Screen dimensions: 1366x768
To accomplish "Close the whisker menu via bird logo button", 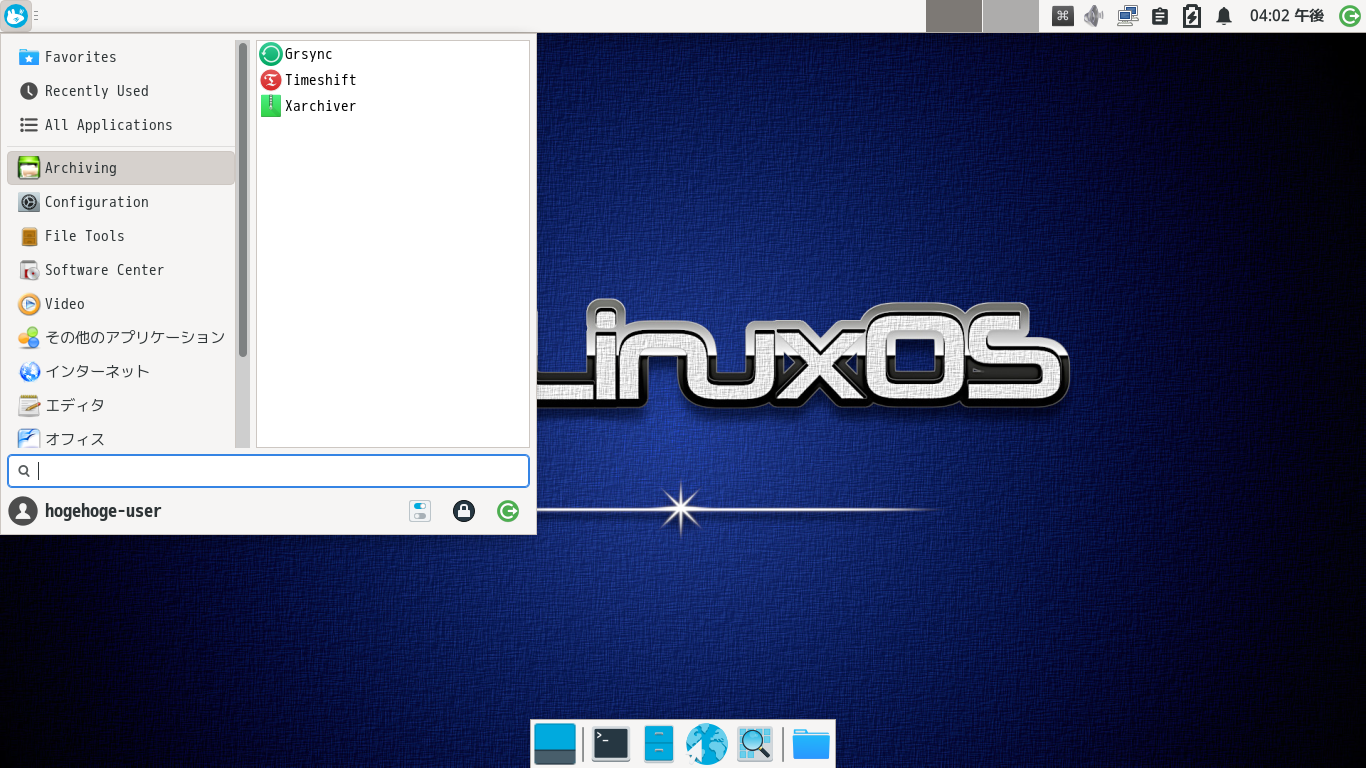I will coord(16,16).
